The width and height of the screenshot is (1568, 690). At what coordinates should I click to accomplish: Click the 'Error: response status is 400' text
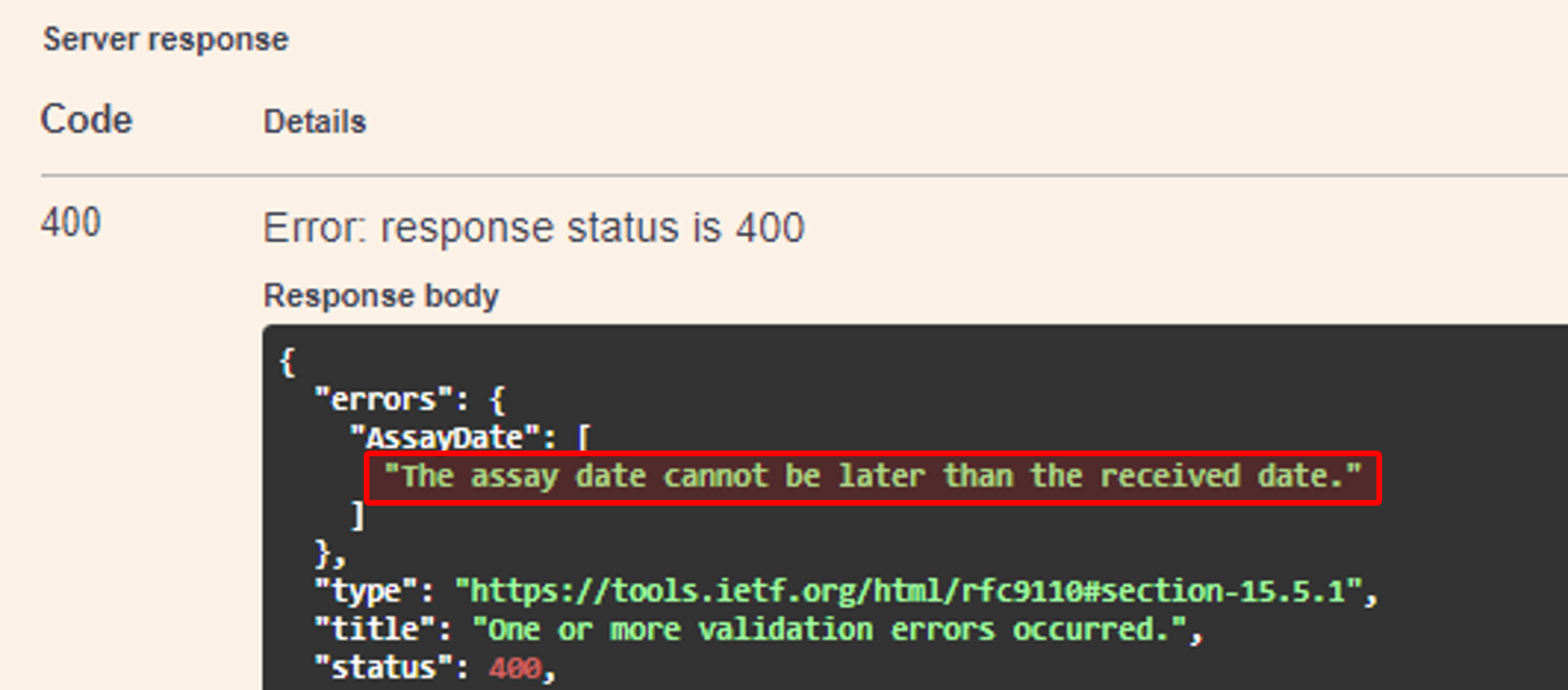[x=533, y=227]
